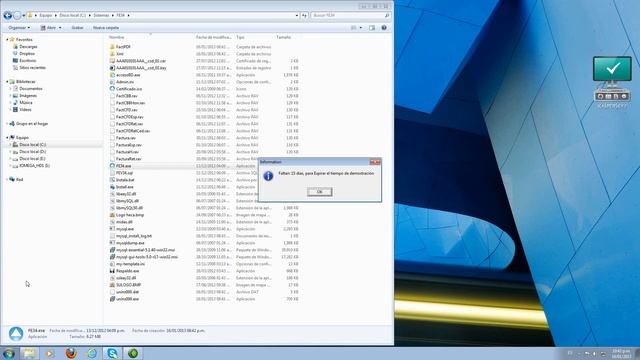Open the Windows Start button

[x=9, y=353]
